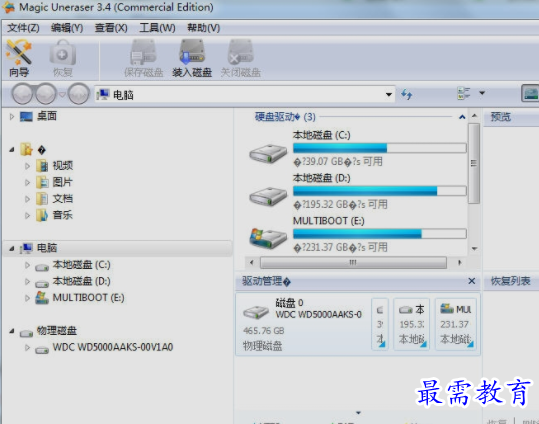Click the vertical scrollbar of the drive list

pos(474,163)
